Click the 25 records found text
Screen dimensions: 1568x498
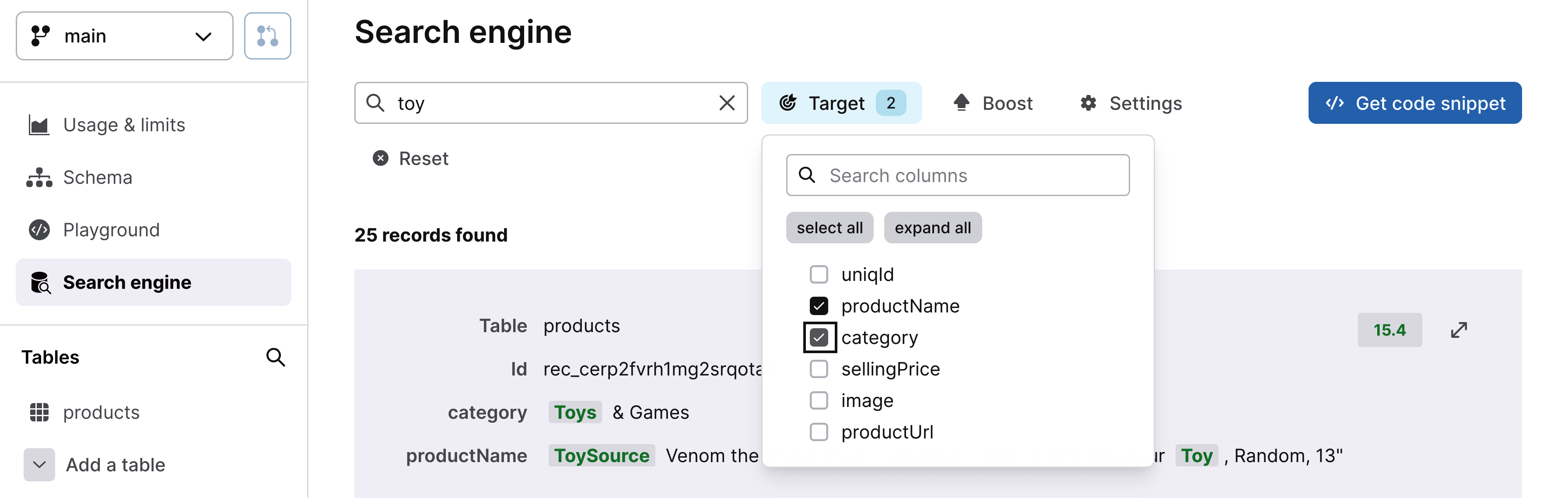pos(431,235)
